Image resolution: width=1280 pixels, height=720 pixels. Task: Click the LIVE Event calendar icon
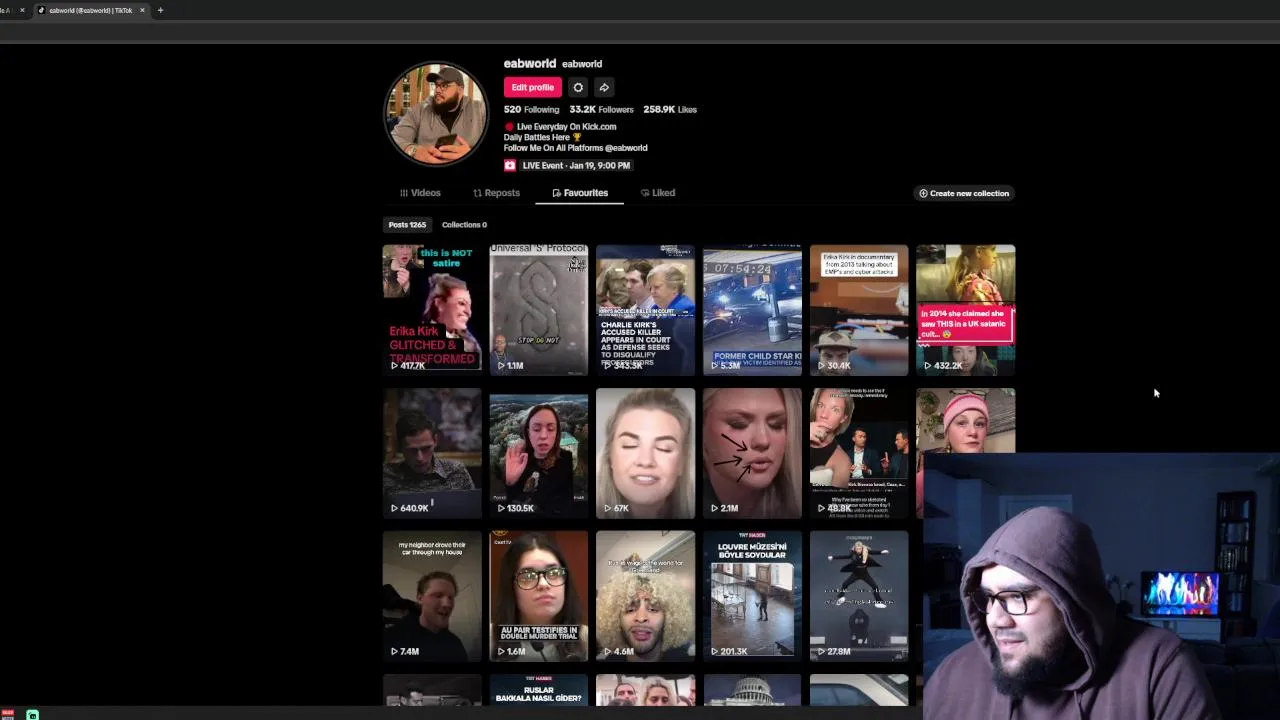pyautogui.click(x=510, y=166)
